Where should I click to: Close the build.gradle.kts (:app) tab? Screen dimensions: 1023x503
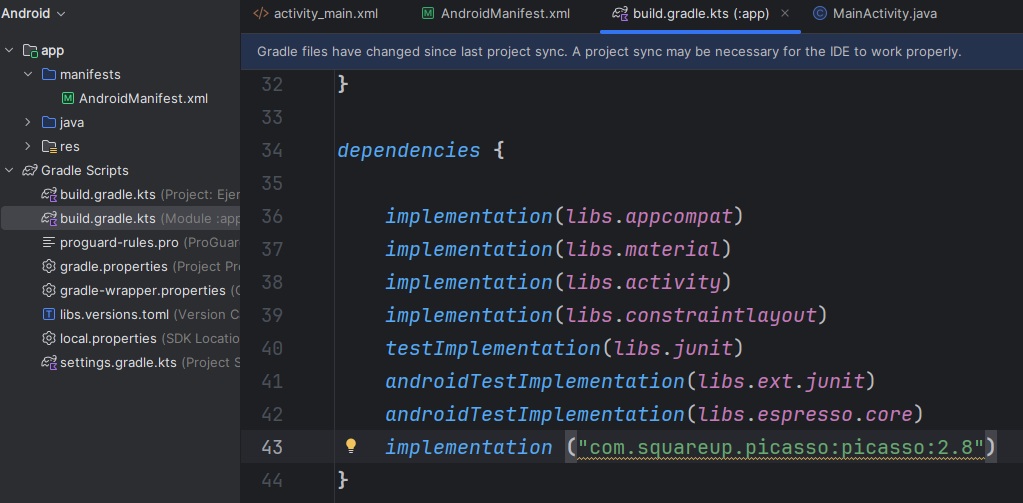785,14
